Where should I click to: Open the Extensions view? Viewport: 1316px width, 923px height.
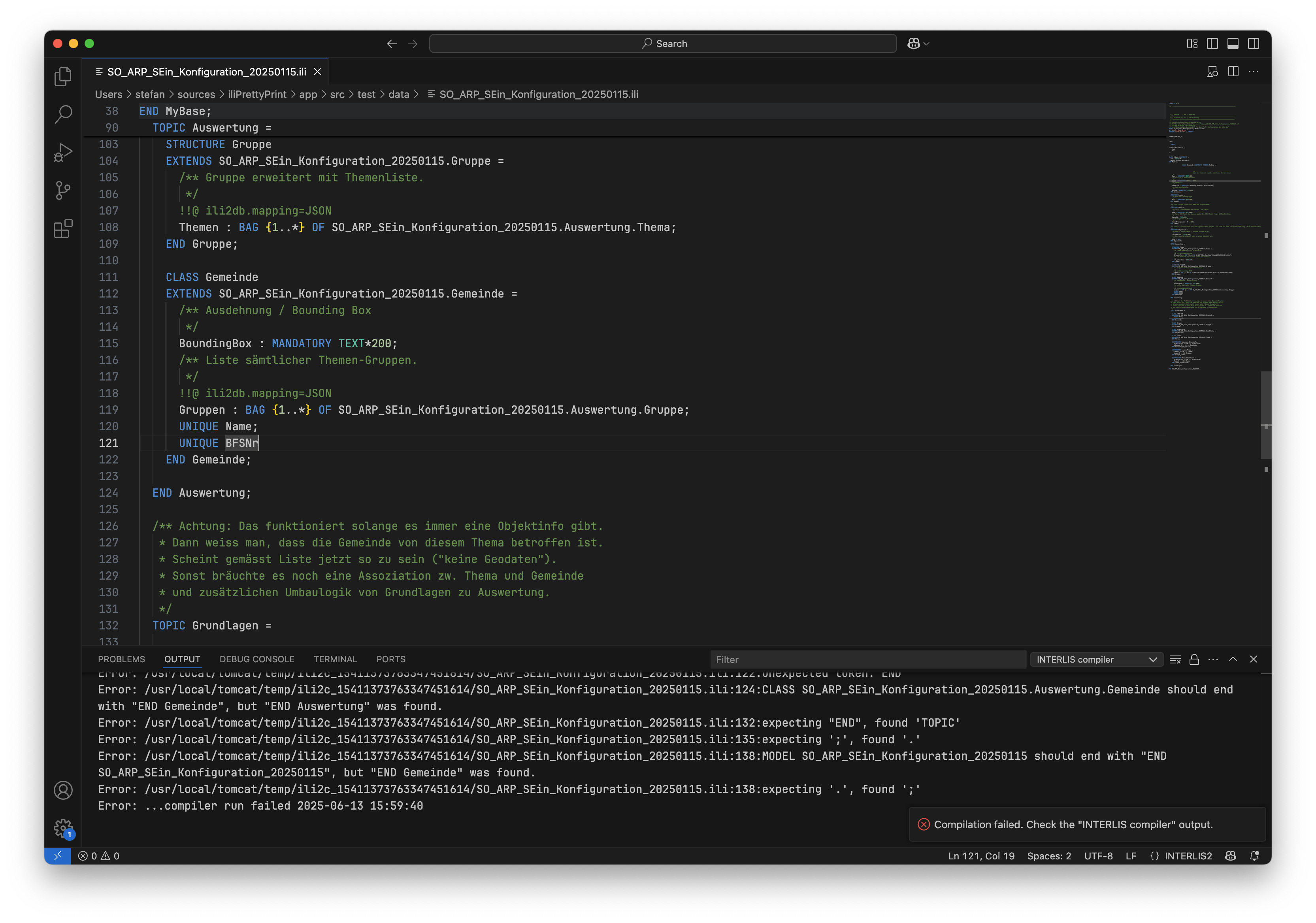[63, 229]
